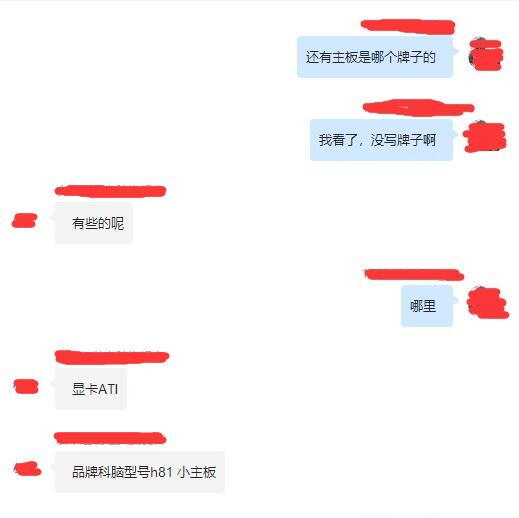Select the short blue message '哪里'
This screenshot has width=519, height=518.
pos(427,306)
